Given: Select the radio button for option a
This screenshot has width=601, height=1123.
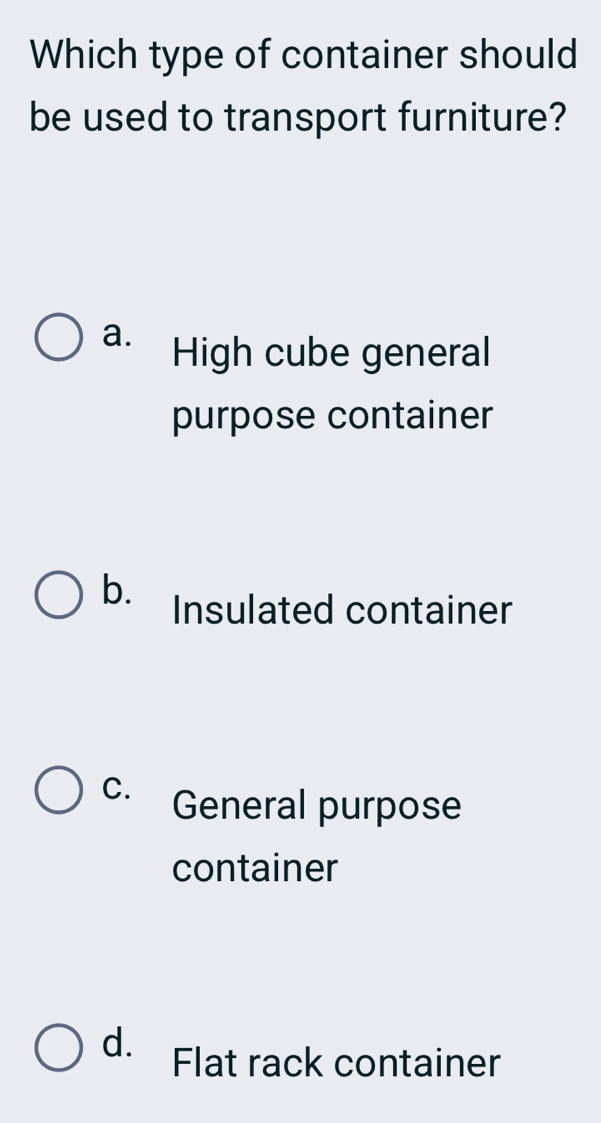Looking at the screenshot, I should pyautogui.click(x=58, y=336).
